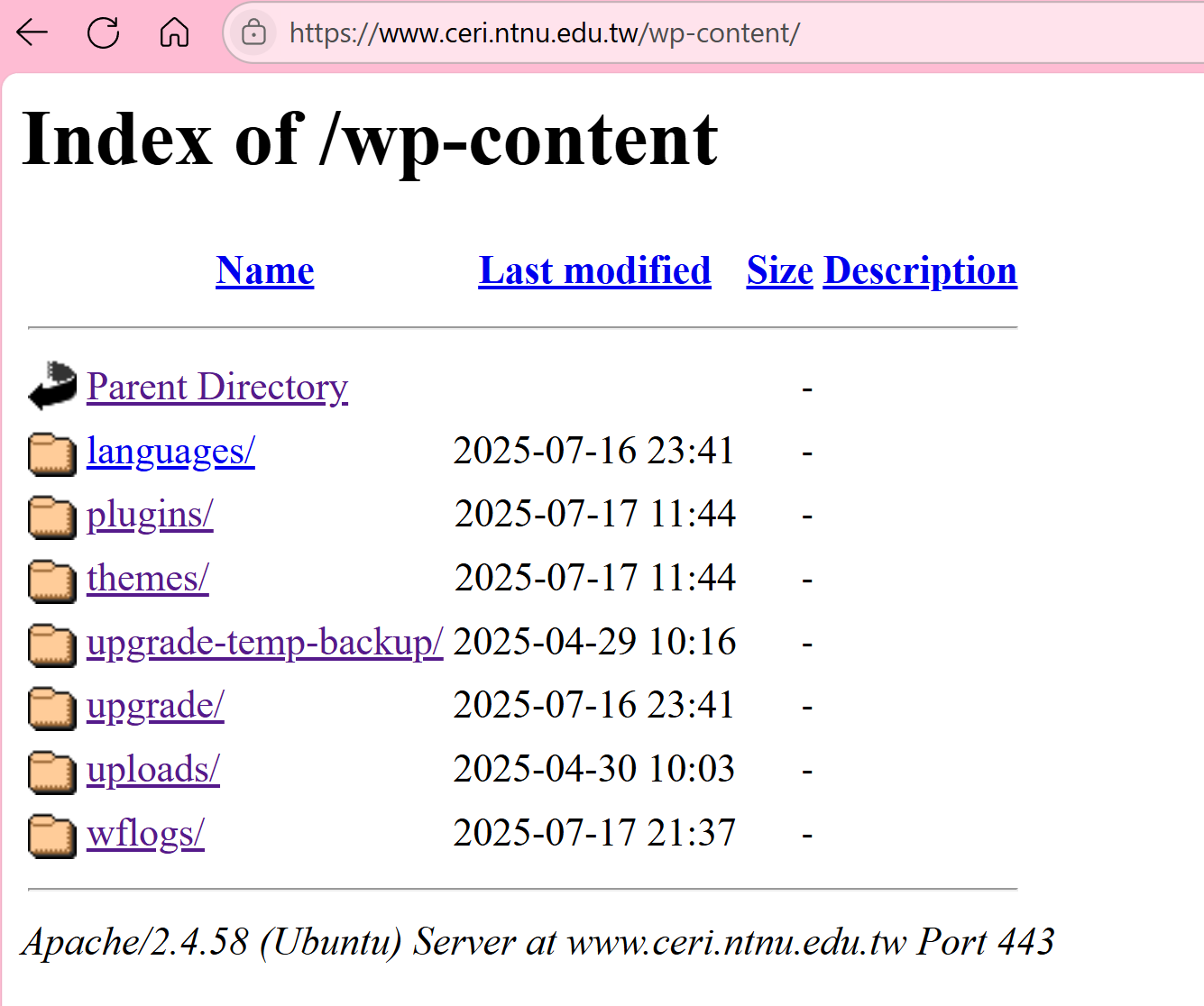The height and width of the screenshot is (1006, 1204).
Task: Open the browser home page icon
Action: [x=174, y=33]
